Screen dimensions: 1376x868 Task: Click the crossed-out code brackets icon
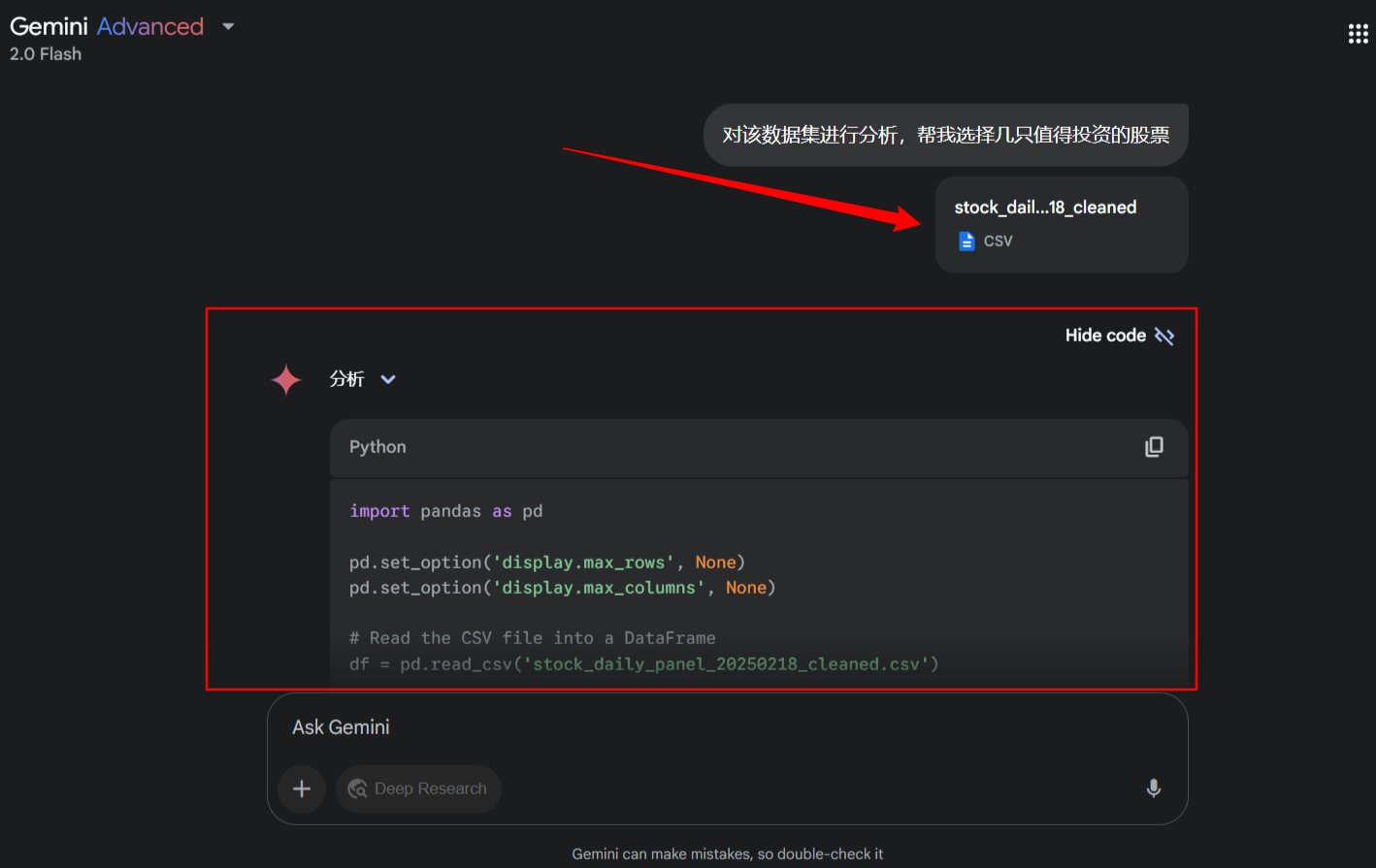coord(1164,336)
